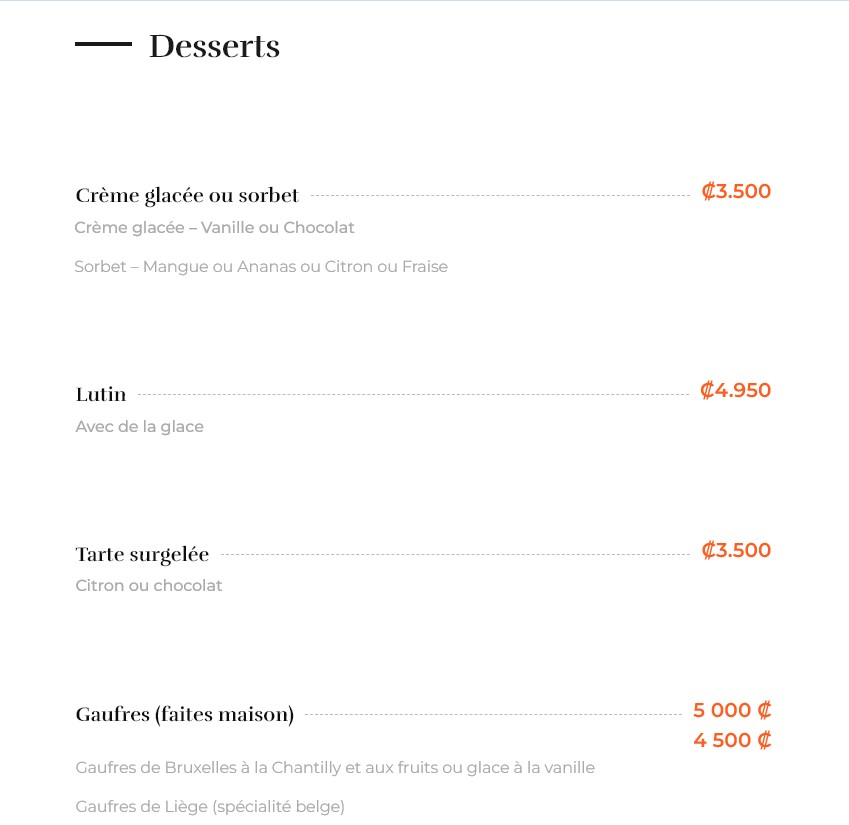Click the dotted leader after Gaufres (faites maison)
Screen dimensions: 849x825
pyautogui.click(x=493, y=715)
